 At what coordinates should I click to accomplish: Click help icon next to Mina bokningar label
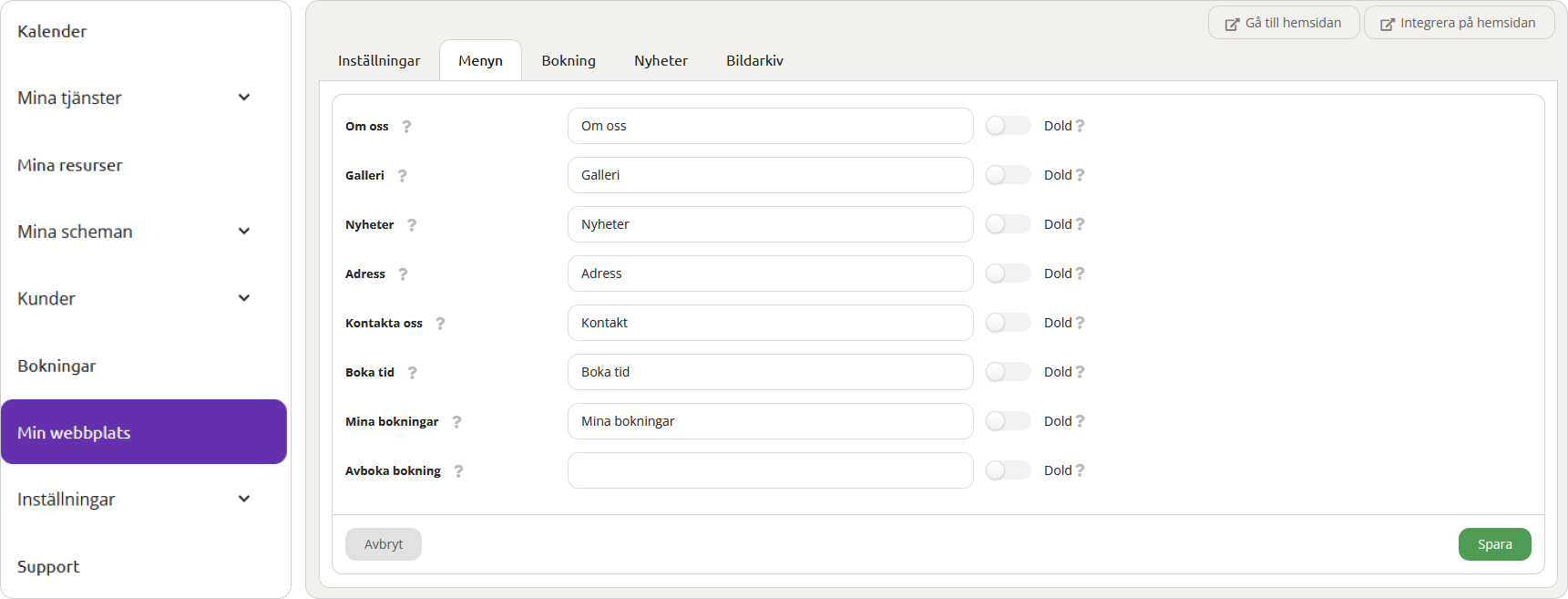tap(456, 422)
